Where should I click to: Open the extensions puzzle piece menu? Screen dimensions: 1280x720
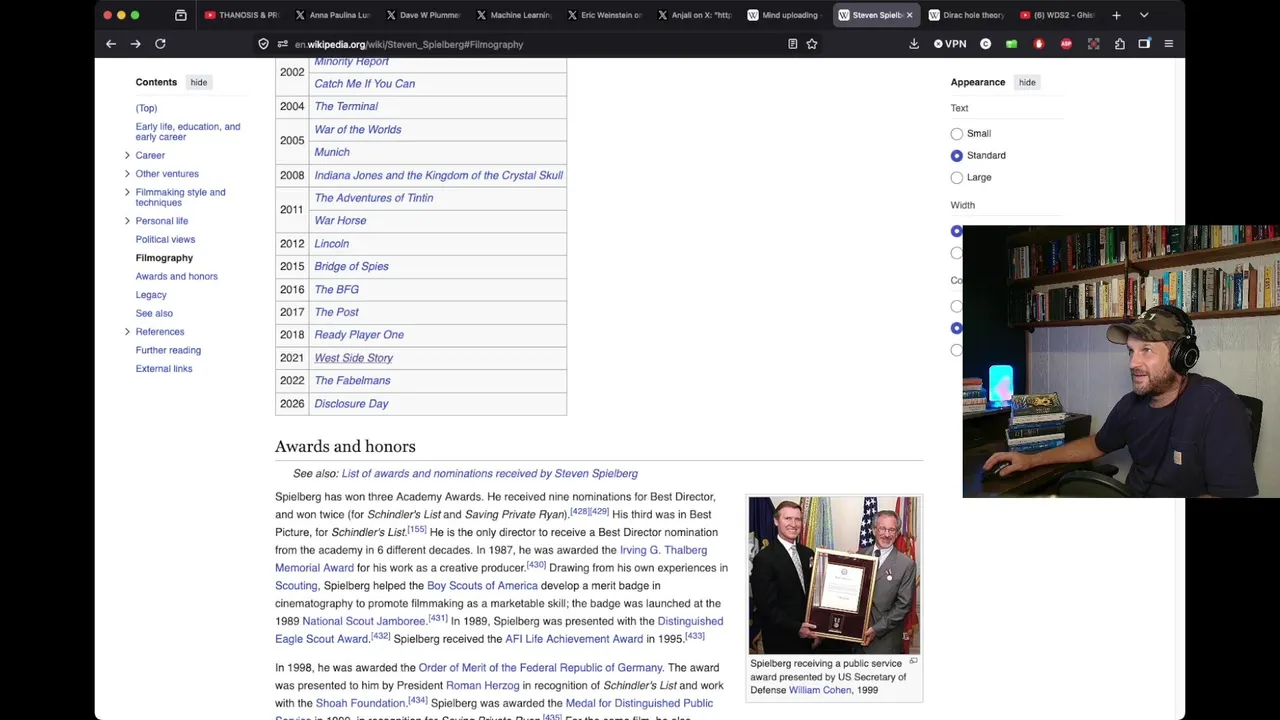(1119, 44)
